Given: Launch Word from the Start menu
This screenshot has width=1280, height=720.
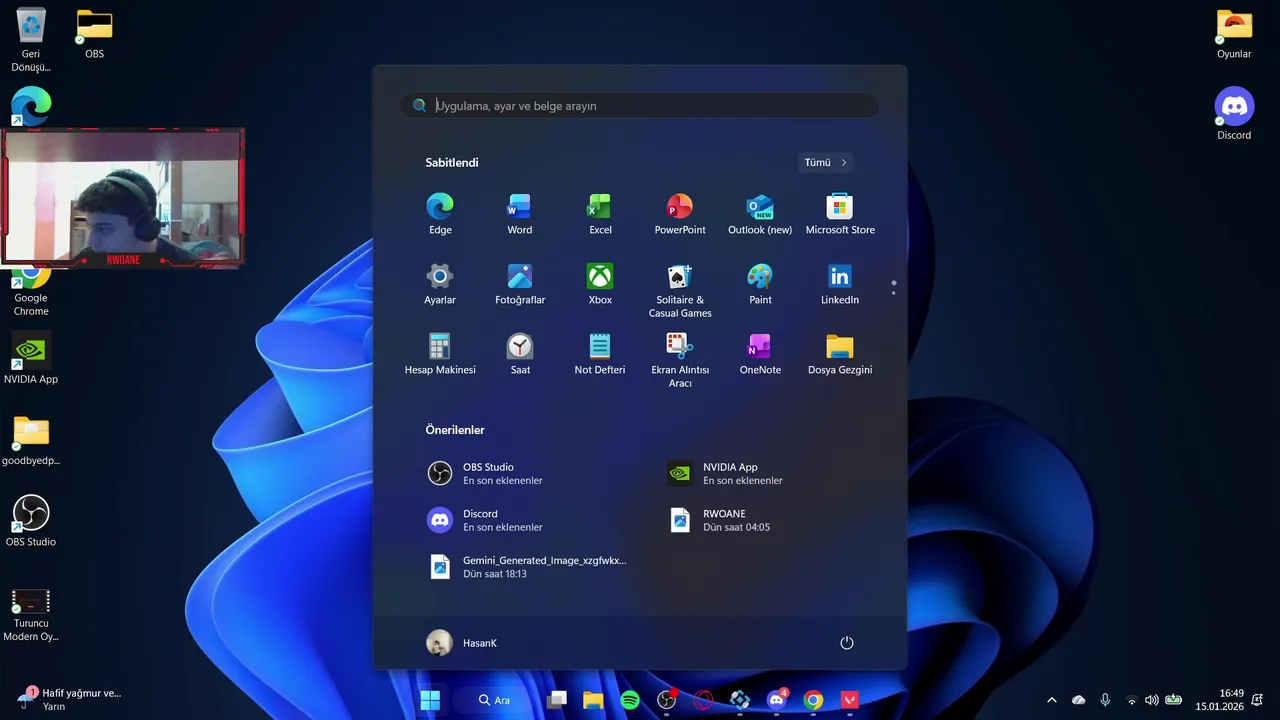Looking at the screenshot, I should (520, 215).
